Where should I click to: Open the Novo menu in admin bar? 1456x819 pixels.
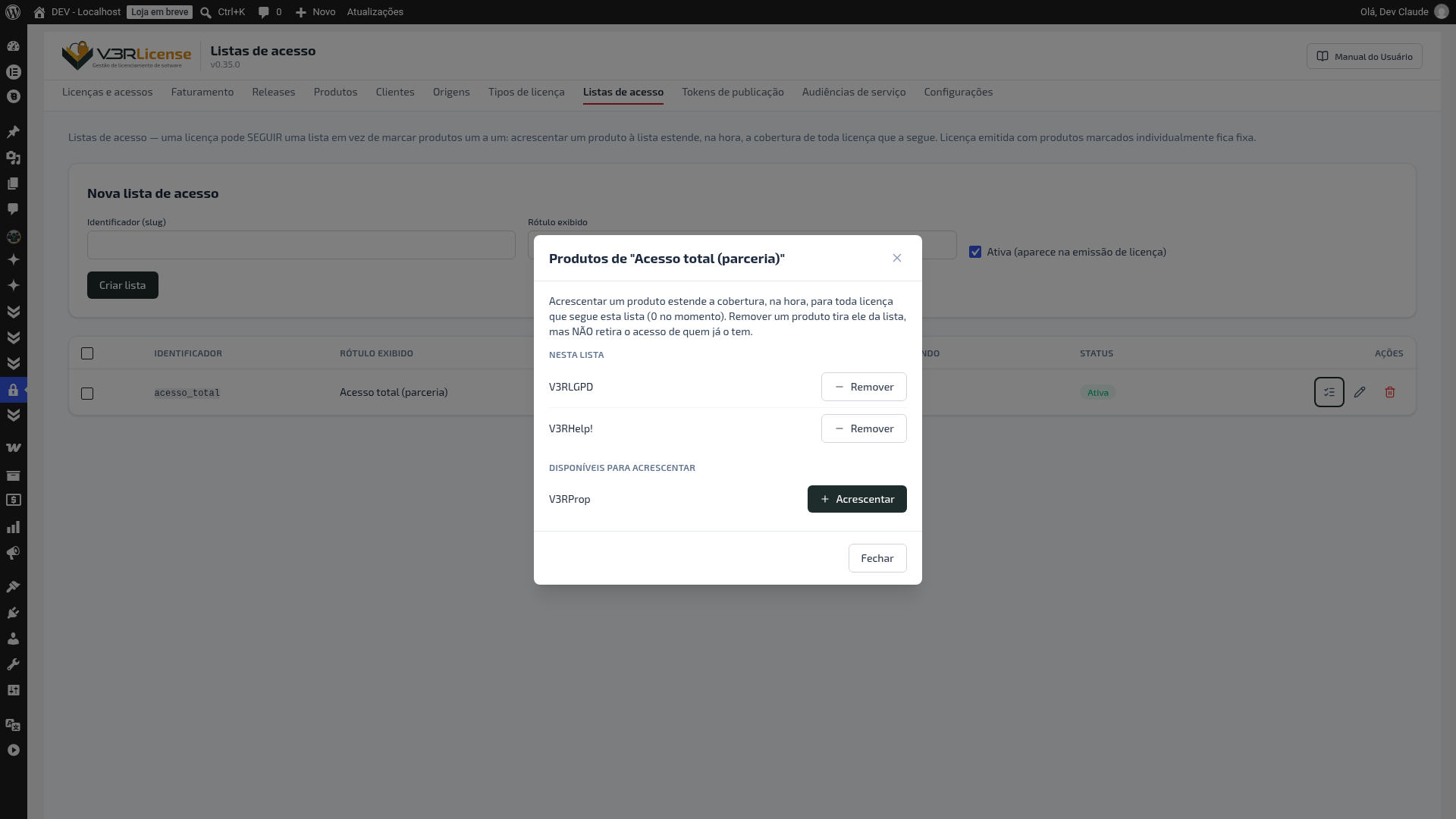coord(315,12)
